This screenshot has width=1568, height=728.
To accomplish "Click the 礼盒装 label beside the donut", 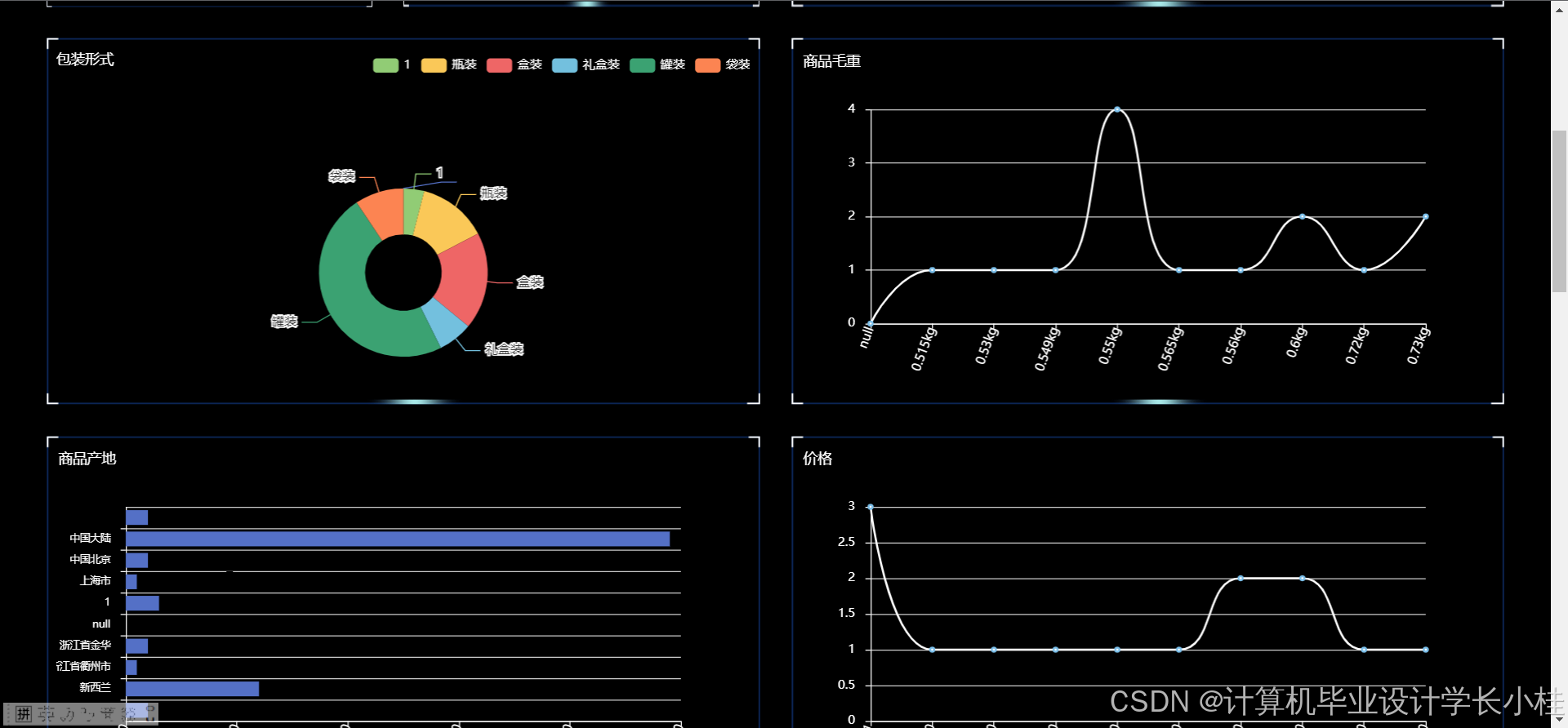I will 504,349.
